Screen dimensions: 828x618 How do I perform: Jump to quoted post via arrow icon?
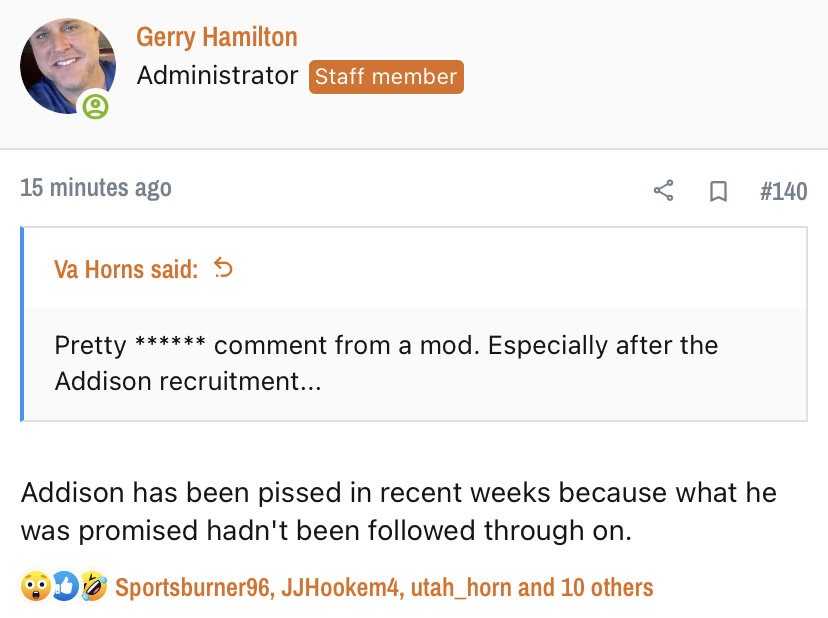(x=224, y=268)
